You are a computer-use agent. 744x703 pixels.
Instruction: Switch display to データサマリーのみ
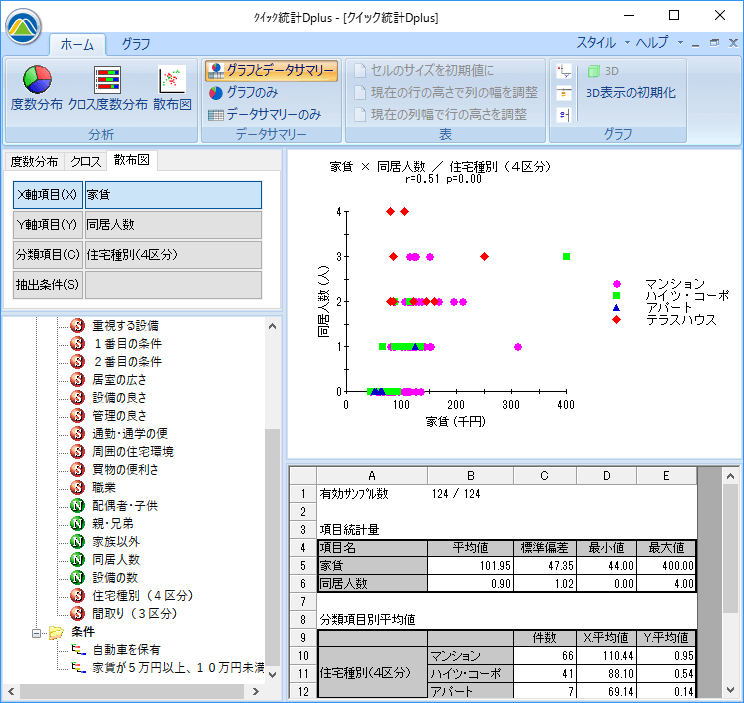tap(265, 114)
